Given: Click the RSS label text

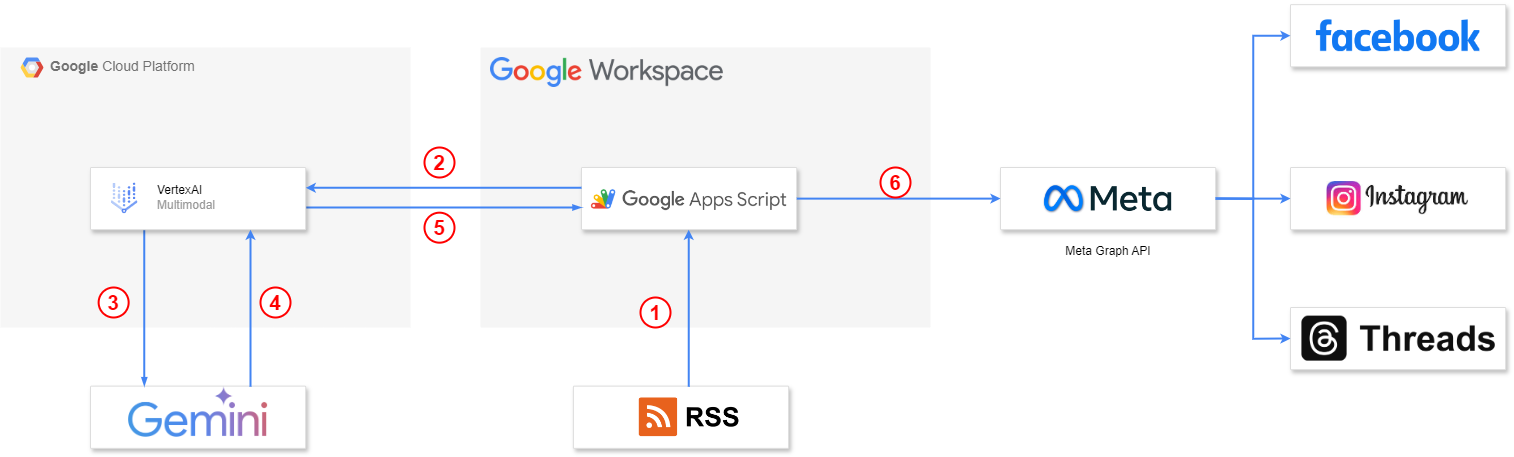Looking at the screenshot, I should pos(712,417).
